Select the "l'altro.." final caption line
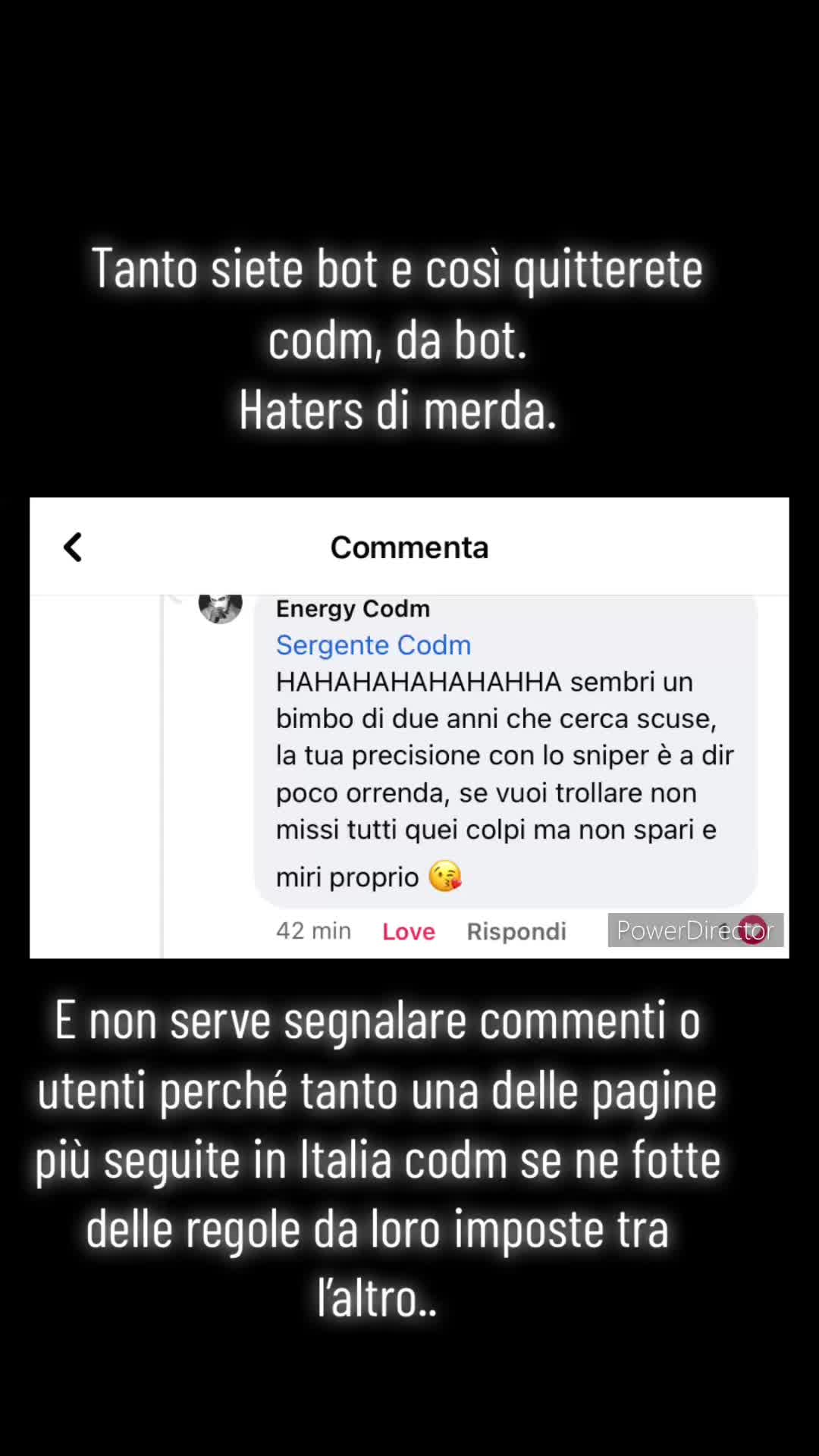The image size is (819, 1456). [x=378, y=1298]
